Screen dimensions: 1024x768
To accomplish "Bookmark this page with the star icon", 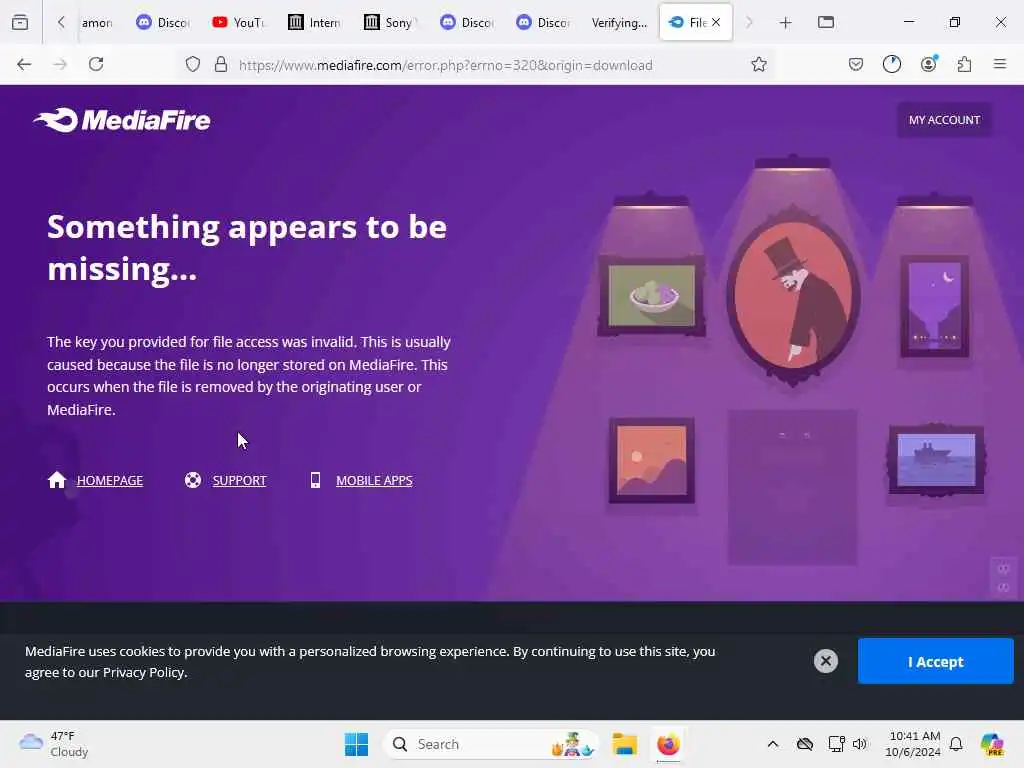I will click(x=758, y=64).
